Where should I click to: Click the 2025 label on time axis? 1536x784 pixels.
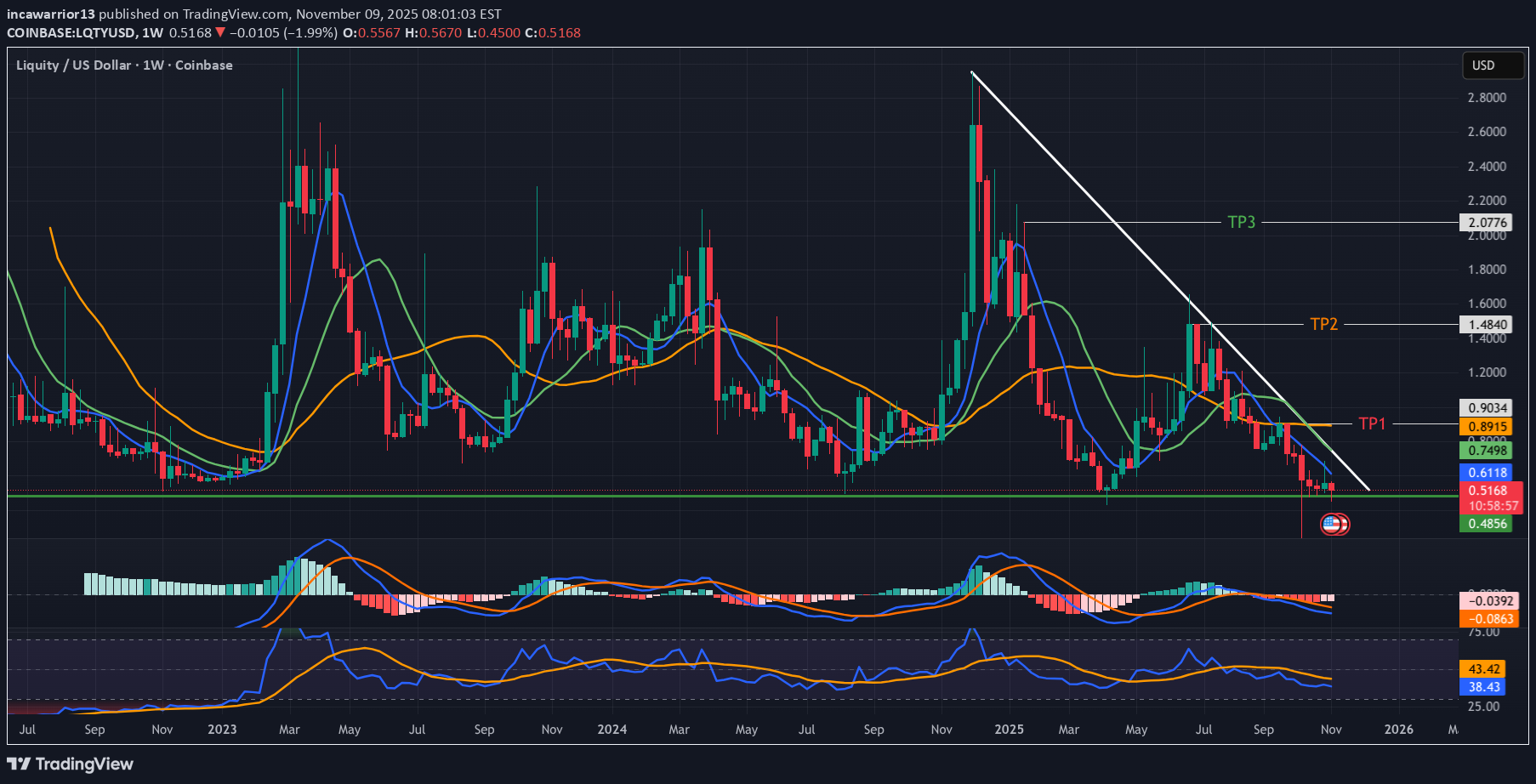[1009, 730]
